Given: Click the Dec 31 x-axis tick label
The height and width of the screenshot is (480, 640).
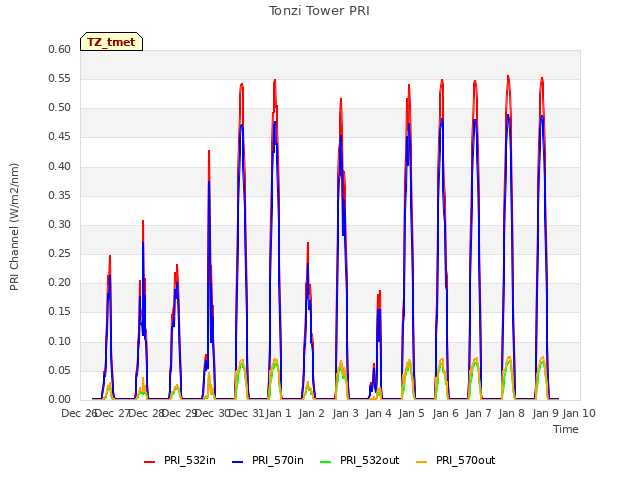Looking at the screenshot, I should coord(246,413).
